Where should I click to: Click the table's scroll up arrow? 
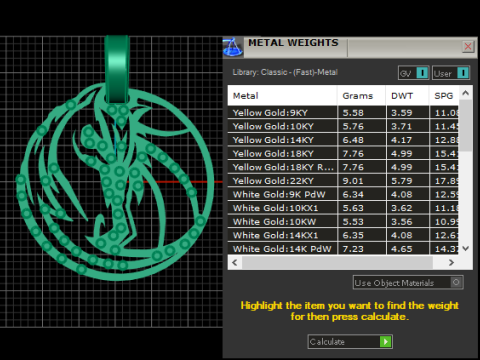[x=466, y=93]
